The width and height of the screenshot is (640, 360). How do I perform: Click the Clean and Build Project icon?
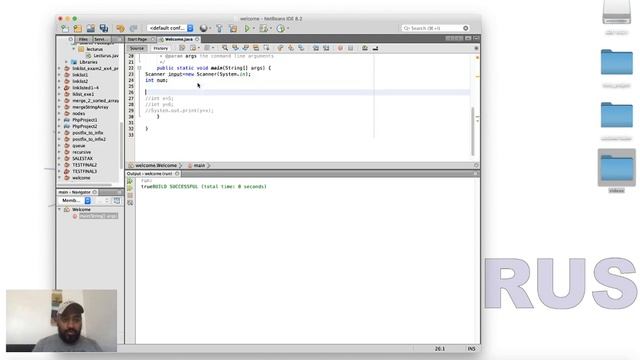[x=233, y=28]
